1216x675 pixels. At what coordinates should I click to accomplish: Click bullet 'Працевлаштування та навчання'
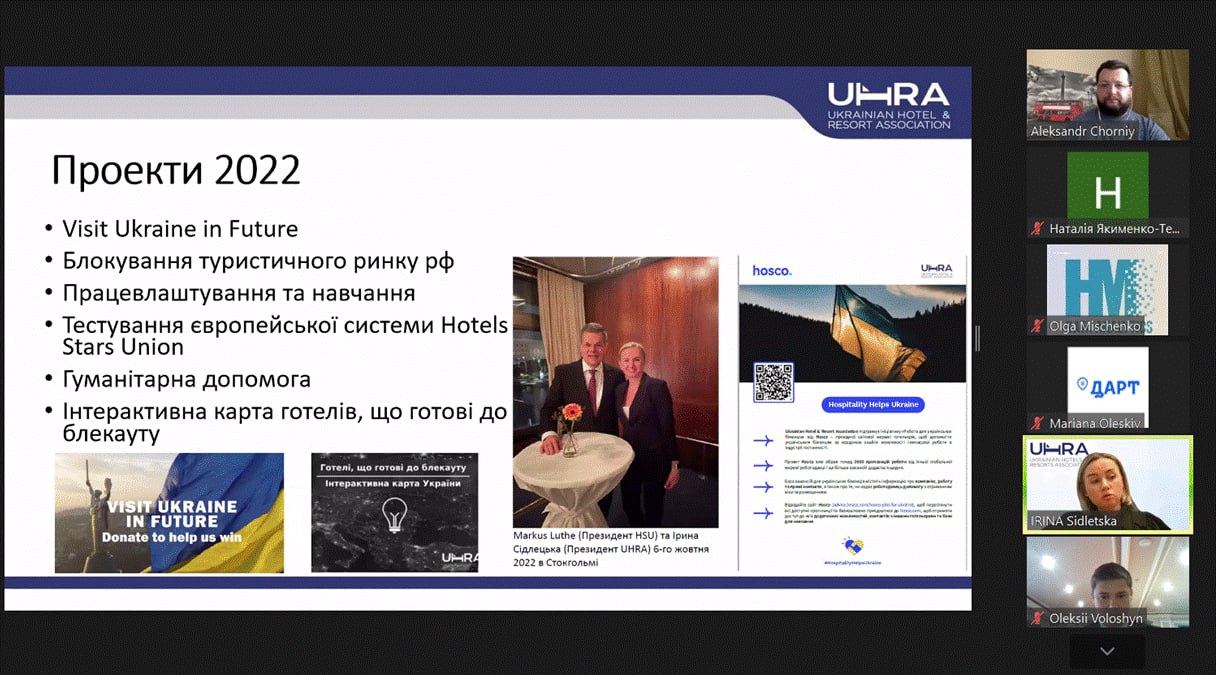coord(238,293)
